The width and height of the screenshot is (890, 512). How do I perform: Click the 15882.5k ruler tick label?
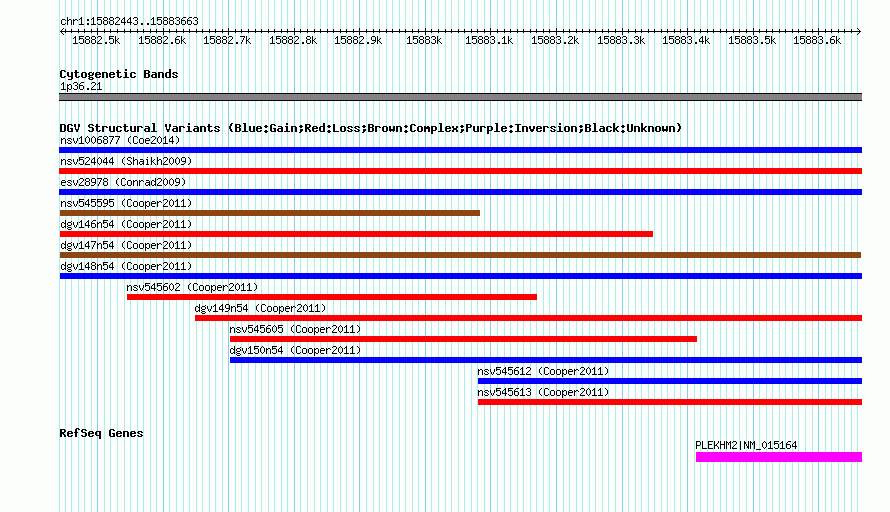coord(96,40)
